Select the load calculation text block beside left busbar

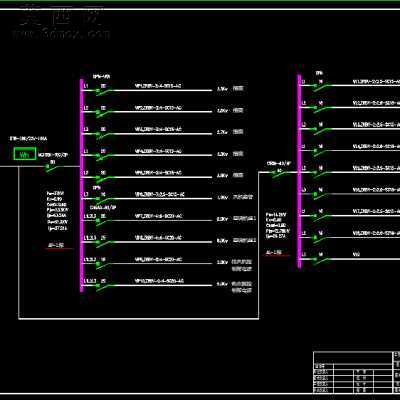click(58, 211)
